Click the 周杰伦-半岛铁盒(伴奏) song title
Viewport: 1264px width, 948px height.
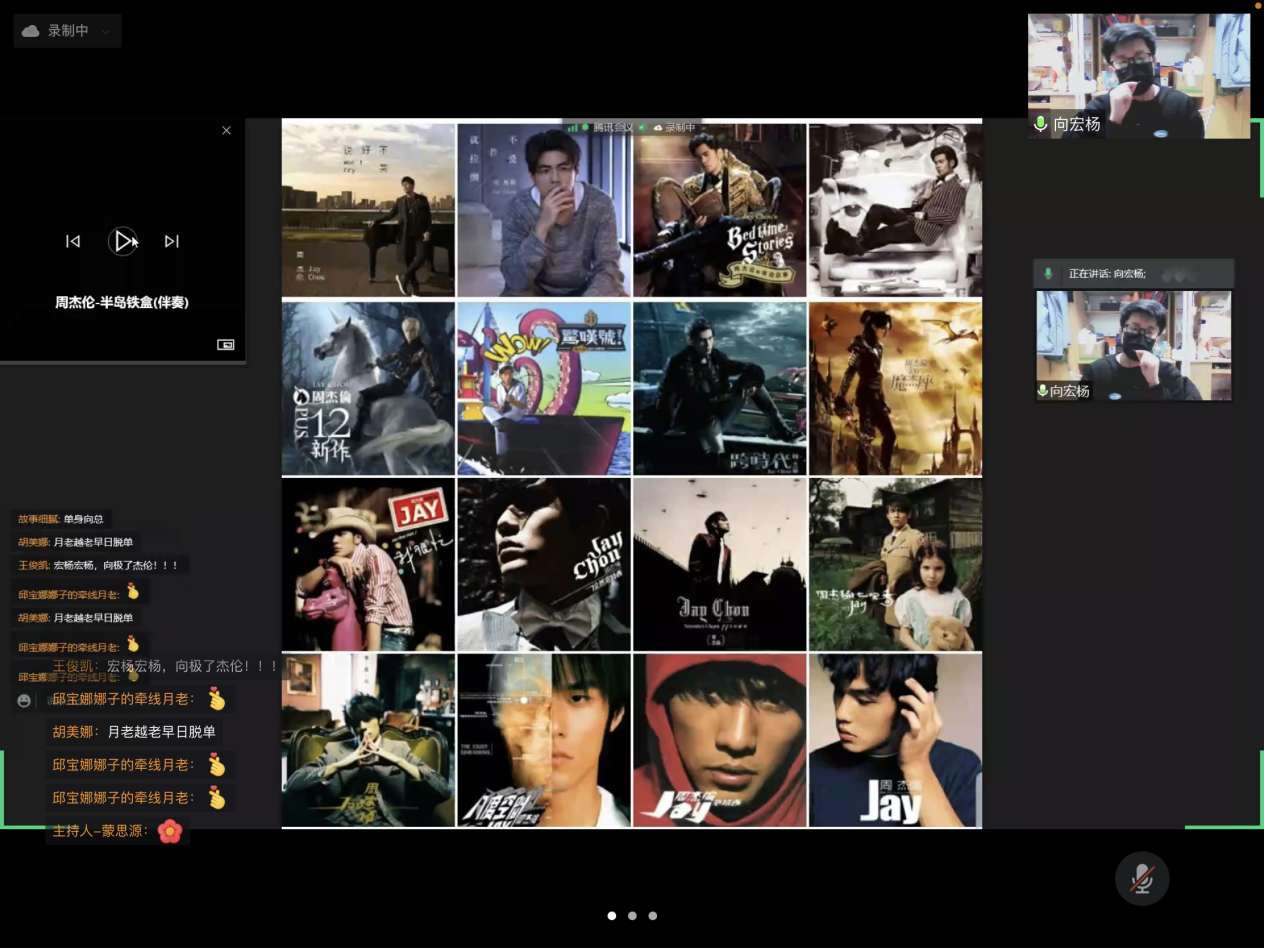[x=122, y=302]
